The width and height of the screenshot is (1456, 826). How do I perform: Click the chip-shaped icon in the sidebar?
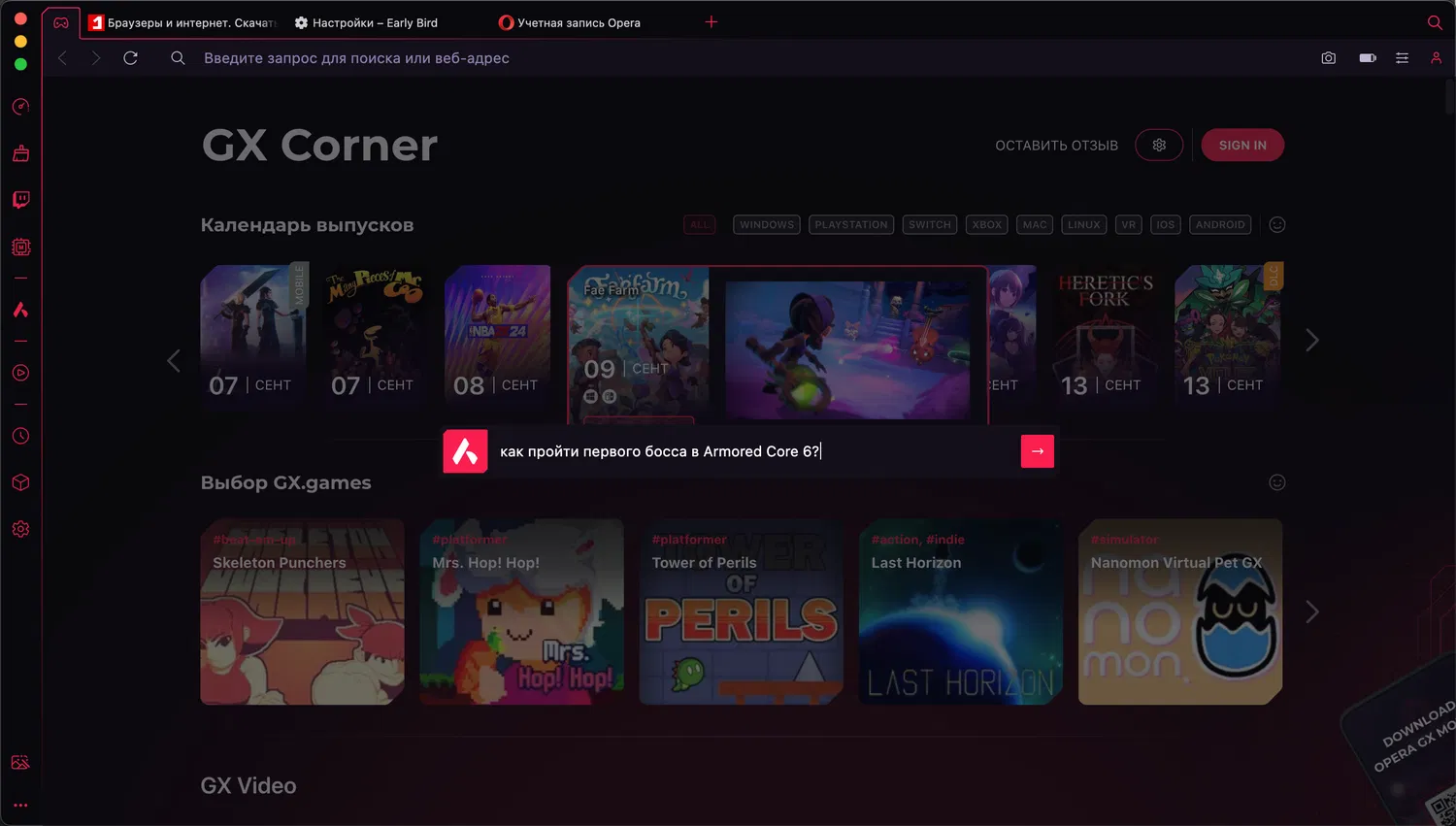coord(20,247)
